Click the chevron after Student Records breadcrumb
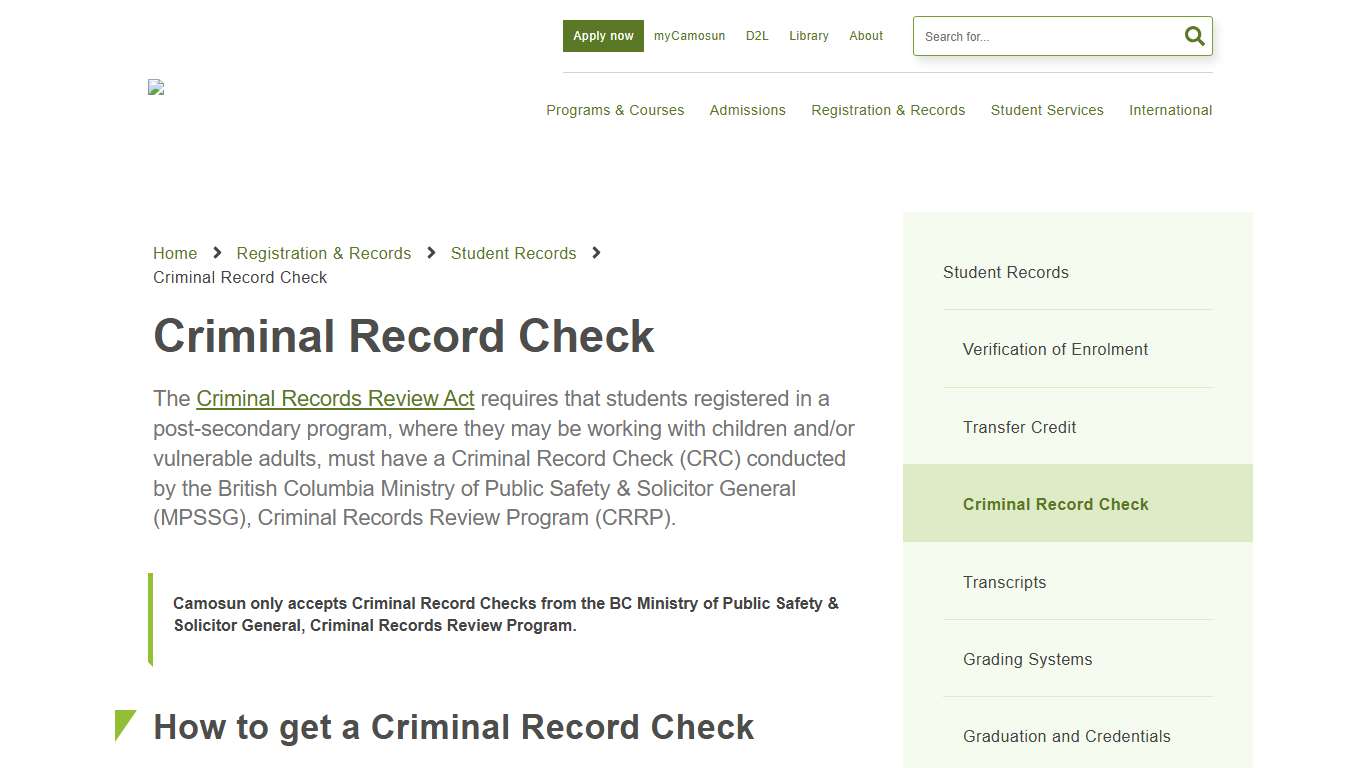 click(596, 253)
